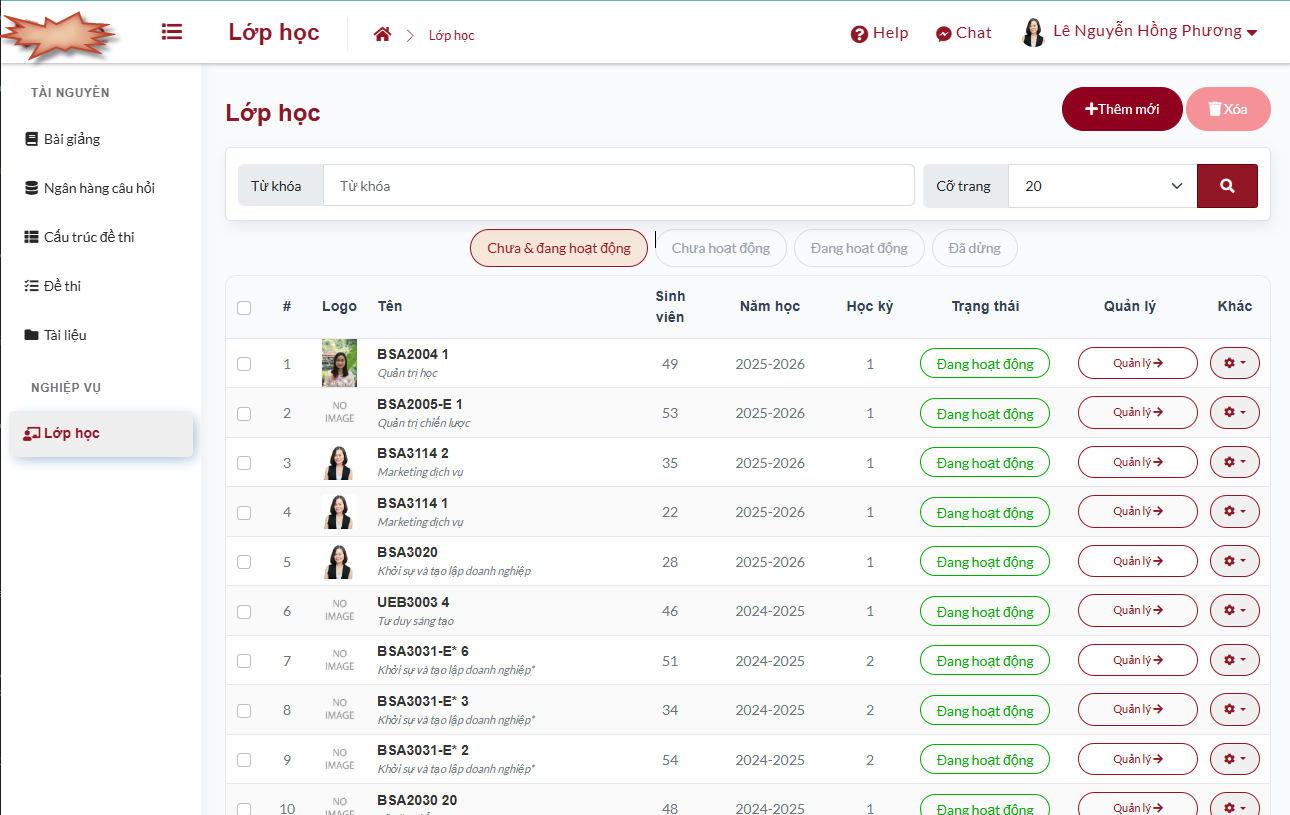Tick the checkbox for BSA2004 1
The width and height of the screenshot is (1290, 815).
click(244, 364)
